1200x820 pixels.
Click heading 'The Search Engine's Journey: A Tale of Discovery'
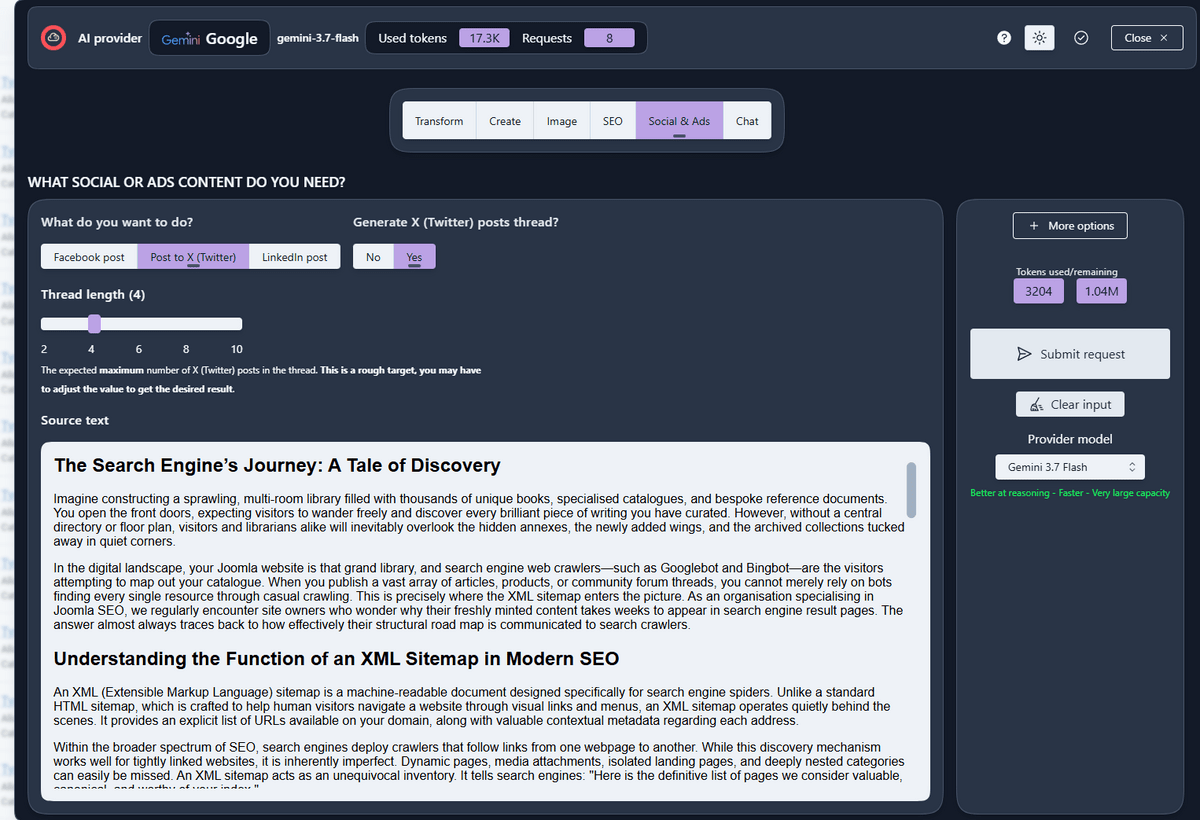[x=277, y=466]
